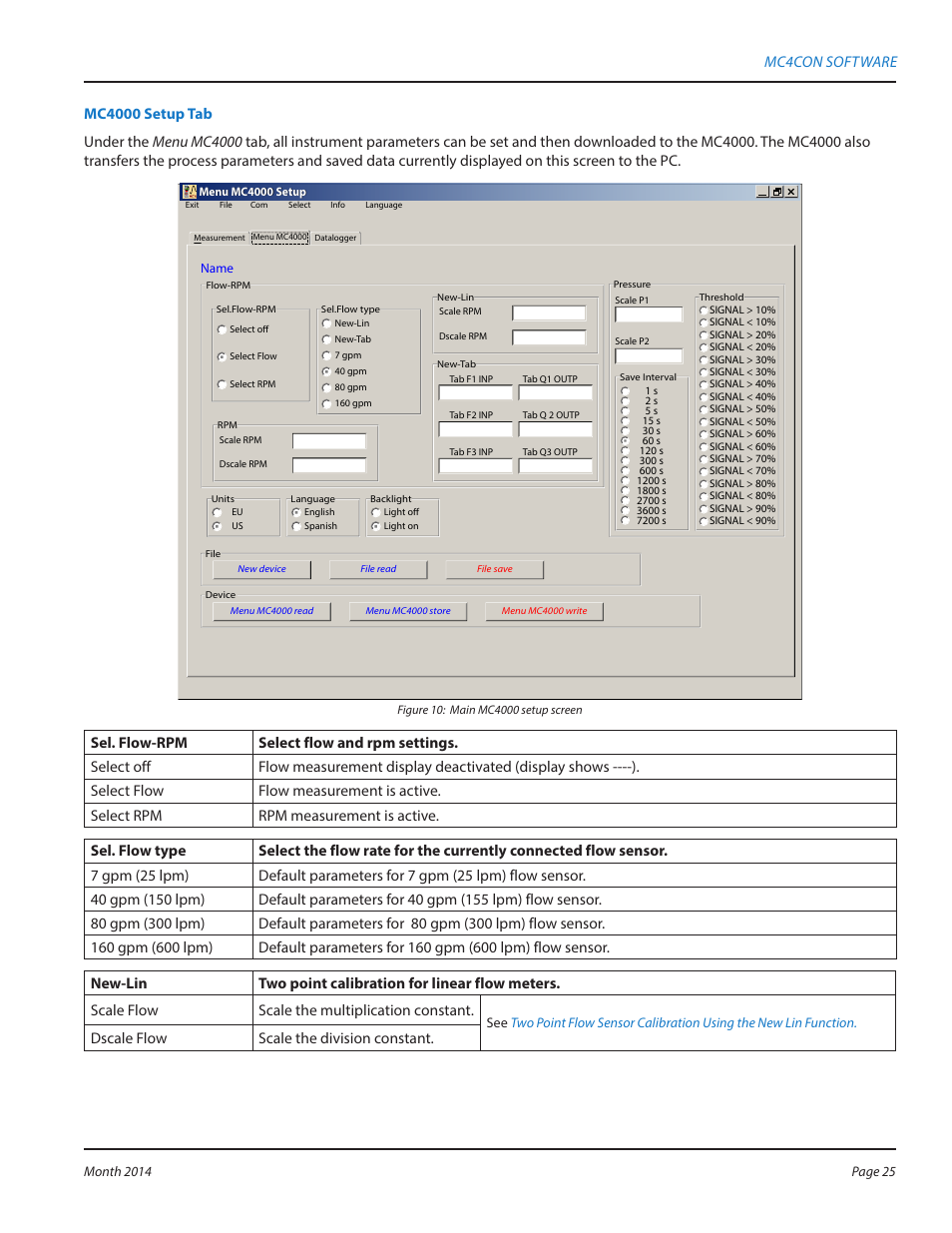Choose New-Tab flow type
Viewport: 952px width, 1233px height.
click(326, 339)
